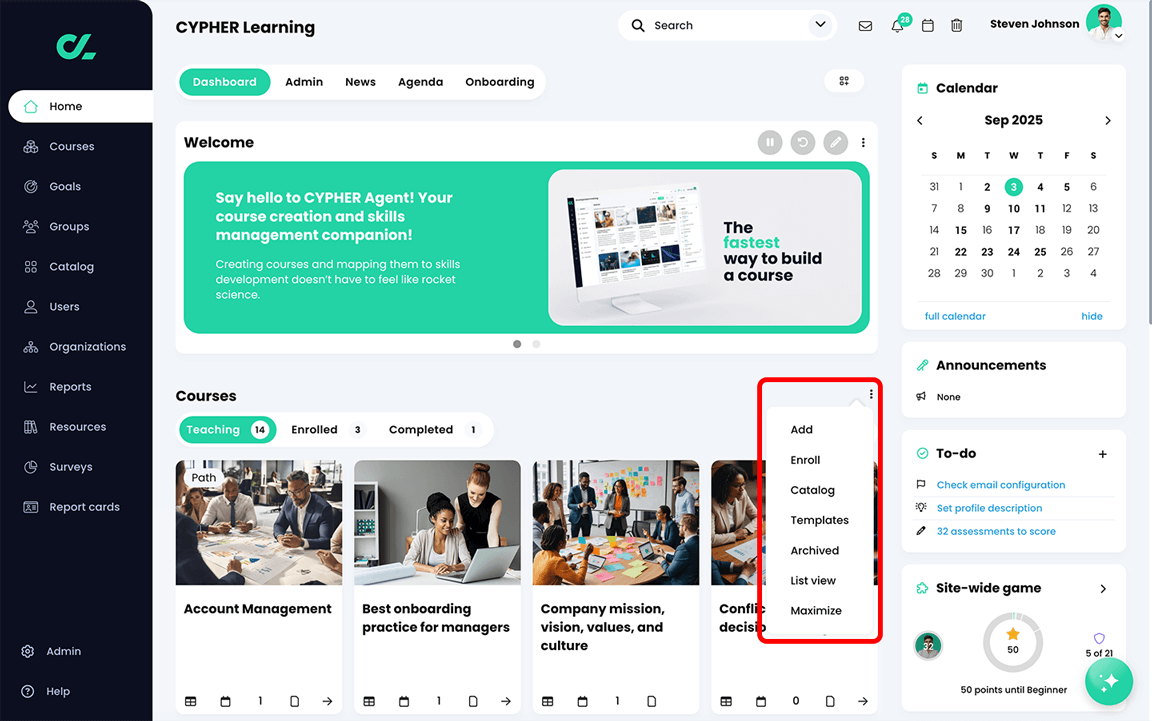
Task: Edit the Welcome widget with the pencil icon
Action: pyautogui.click(x=835, y=142)
